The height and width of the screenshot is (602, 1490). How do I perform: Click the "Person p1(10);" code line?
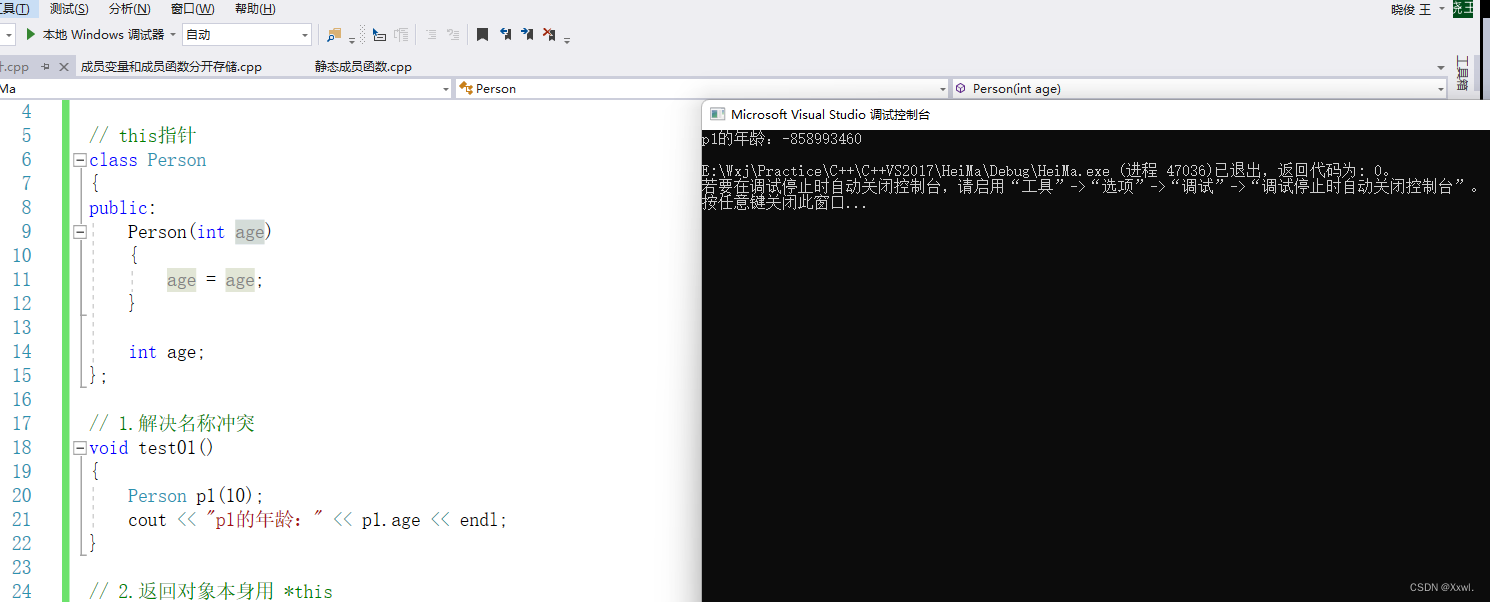click(196, 496)
